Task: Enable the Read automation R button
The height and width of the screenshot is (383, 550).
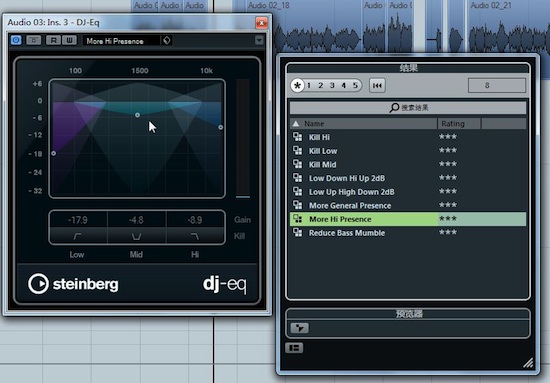Action: [53, 40]
